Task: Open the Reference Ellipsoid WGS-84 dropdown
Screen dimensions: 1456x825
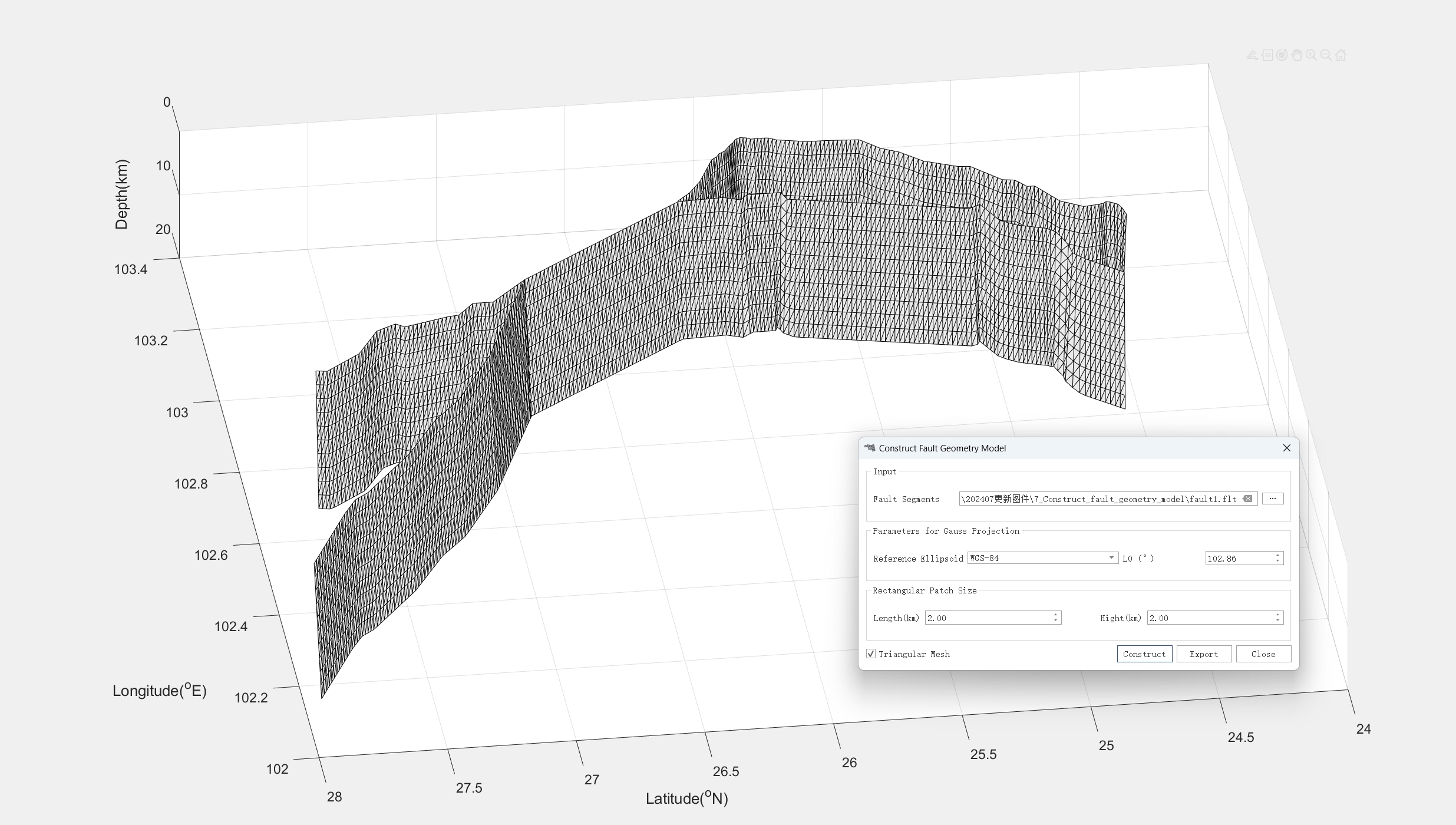Action: click(x=1042, y=558)
